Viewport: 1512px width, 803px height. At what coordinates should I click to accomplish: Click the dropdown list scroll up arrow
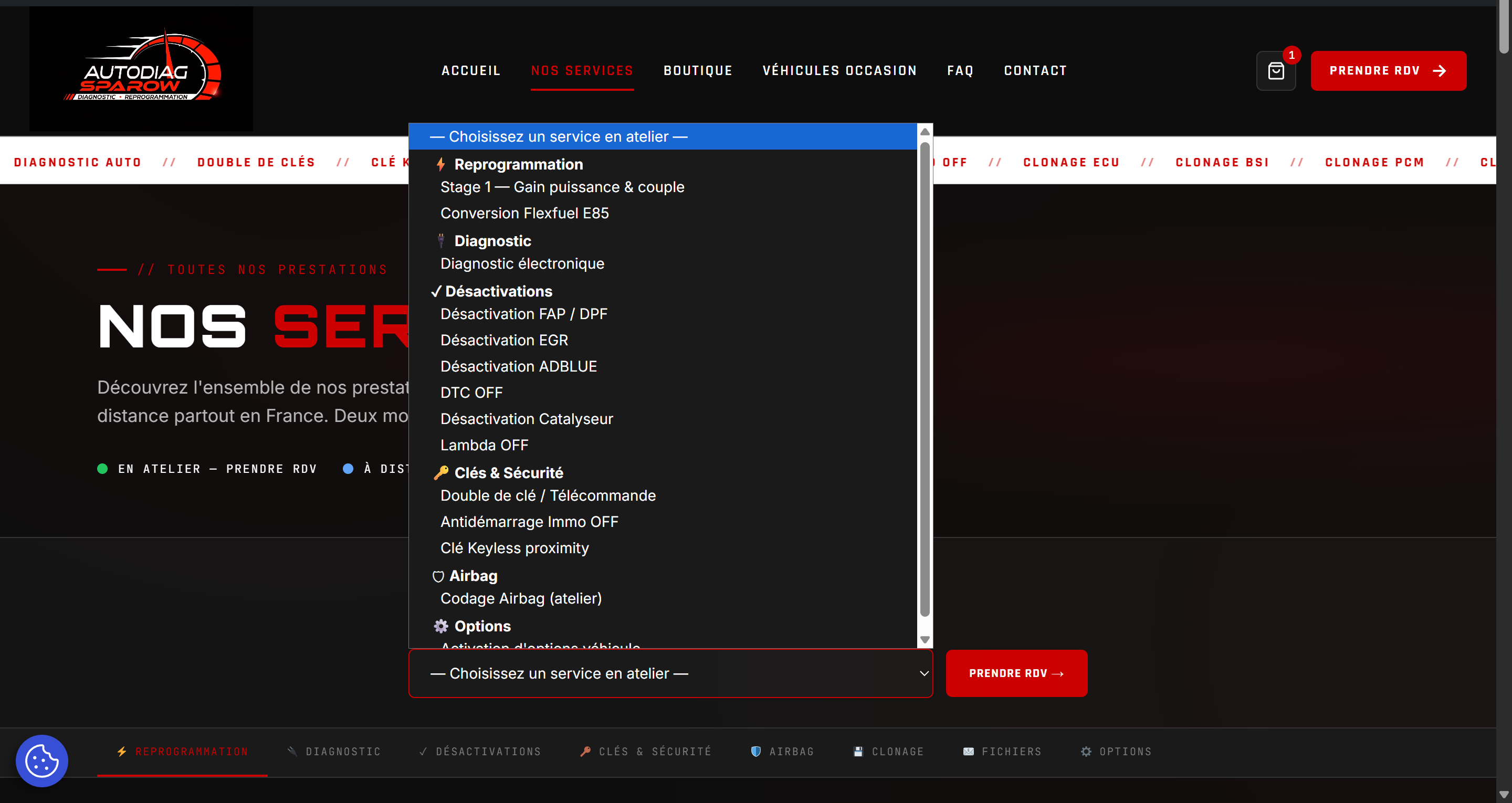tap(925, 132)
